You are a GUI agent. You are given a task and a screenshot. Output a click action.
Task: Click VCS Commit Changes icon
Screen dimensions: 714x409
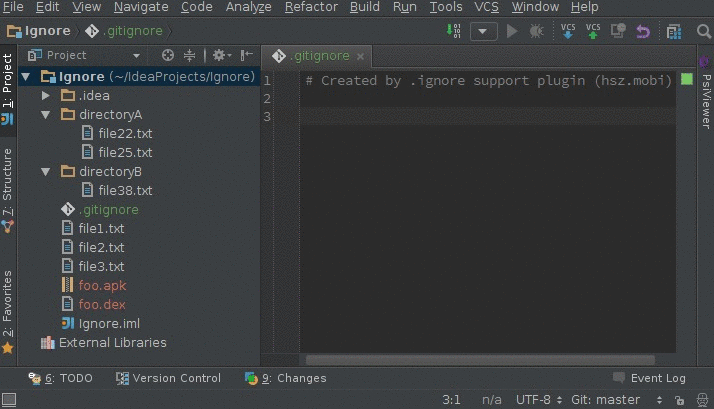click(592, 31)
